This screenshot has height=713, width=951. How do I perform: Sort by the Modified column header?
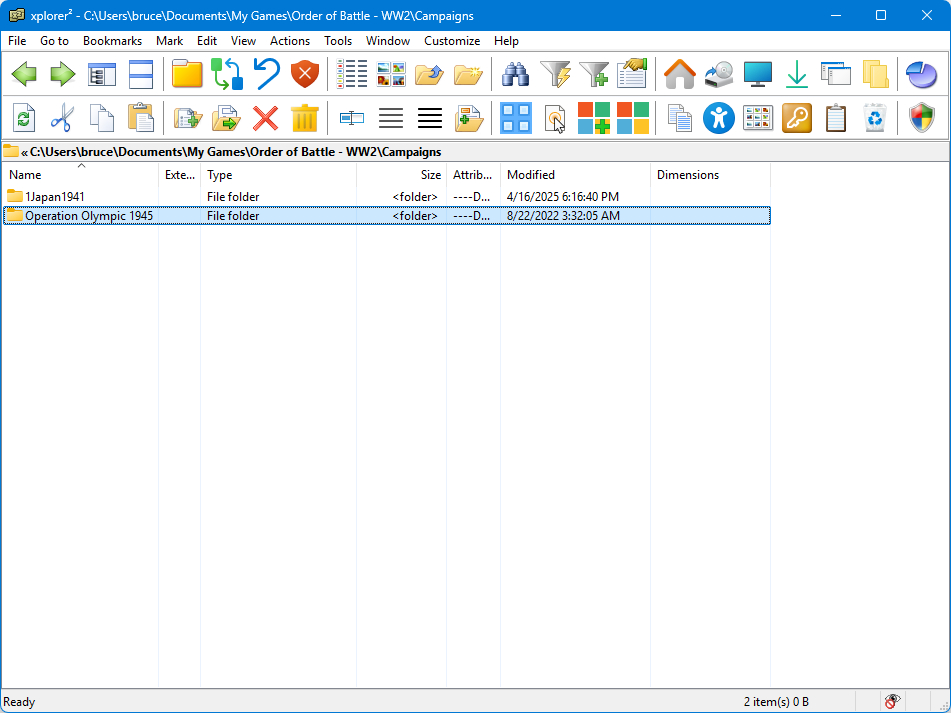(x=576, y=175)
